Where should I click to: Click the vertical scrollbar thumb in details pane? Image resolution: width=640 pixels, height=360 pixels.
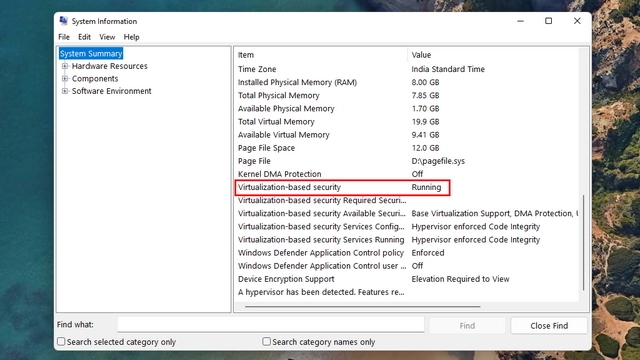[583, 242]
